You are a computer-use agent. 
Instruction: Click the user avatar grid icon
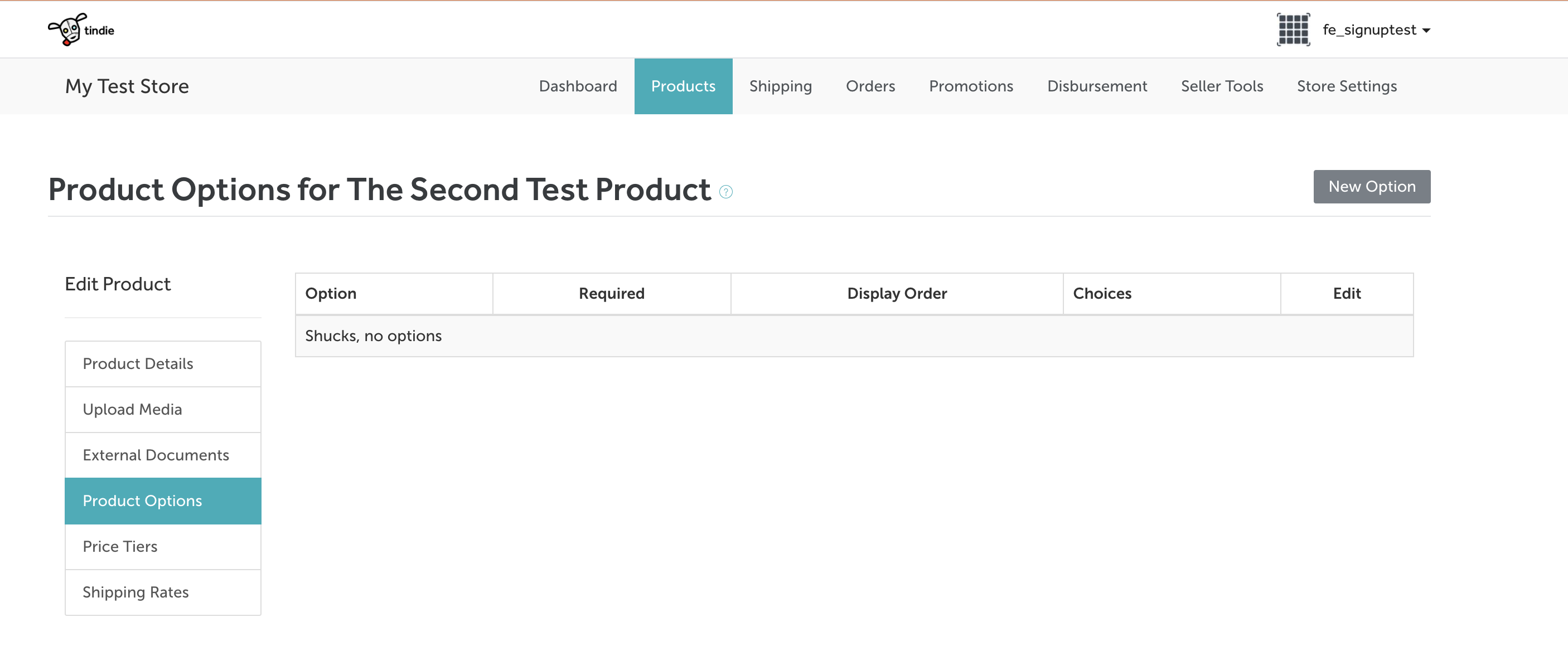1292,29
